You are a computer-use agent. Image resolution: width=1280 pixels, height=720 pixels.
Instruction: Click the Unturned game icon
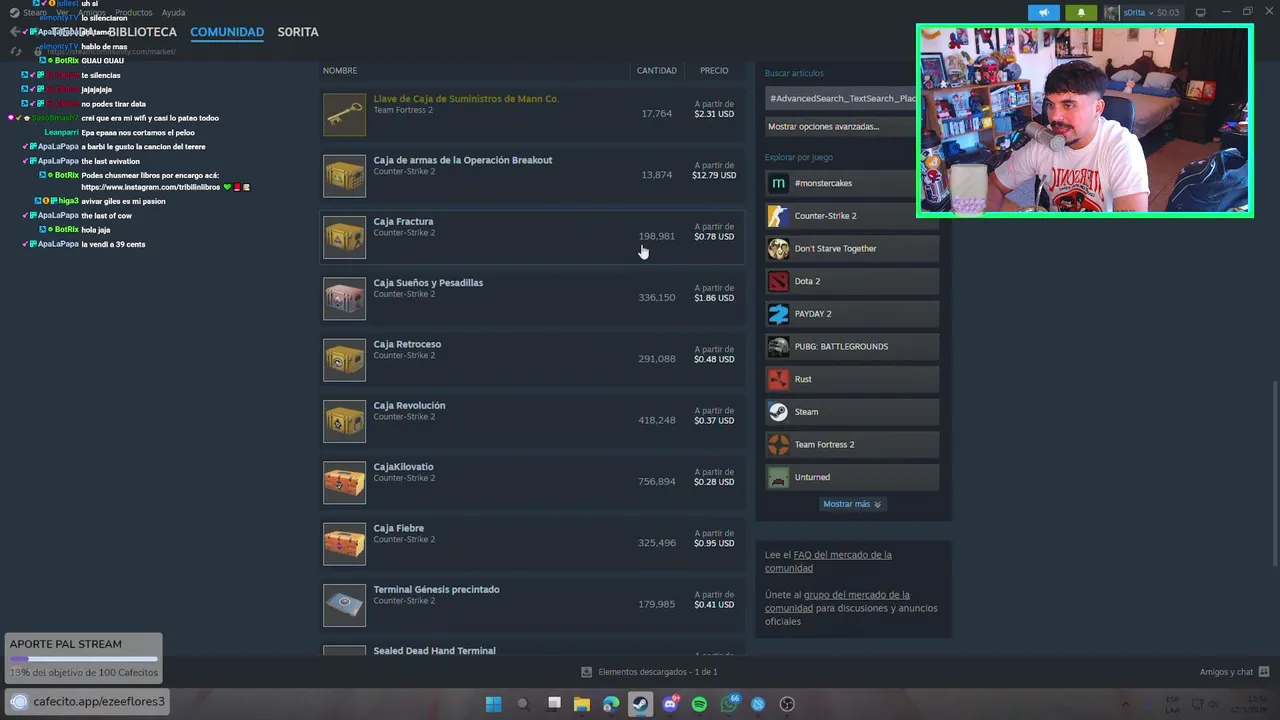[778, 477]
